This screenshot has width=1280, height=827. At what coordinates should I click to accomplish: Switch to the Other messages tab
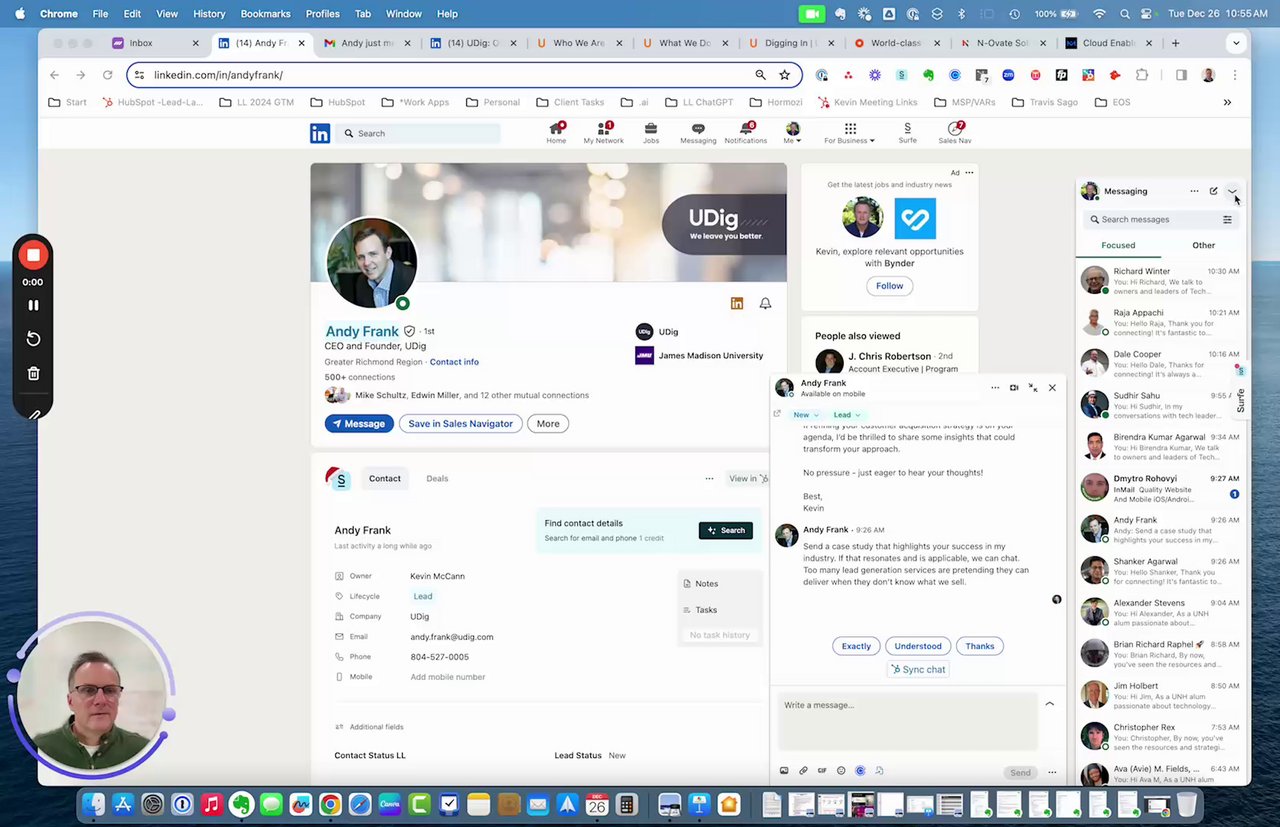pos(1203,245)
